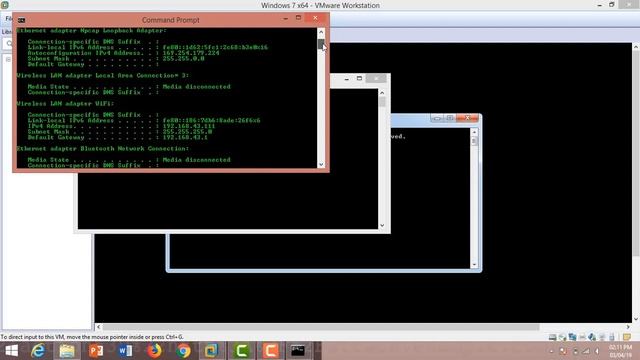The image size is (640, 360).
Task: Open the Action Center flag tray icon
Action: (563, 351)
